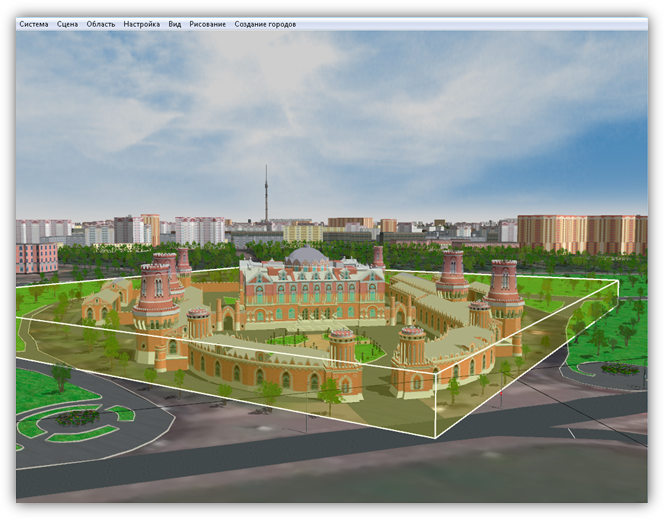Open the Создание городов menu
Screen dimensions: 664x520
(264, 24)
